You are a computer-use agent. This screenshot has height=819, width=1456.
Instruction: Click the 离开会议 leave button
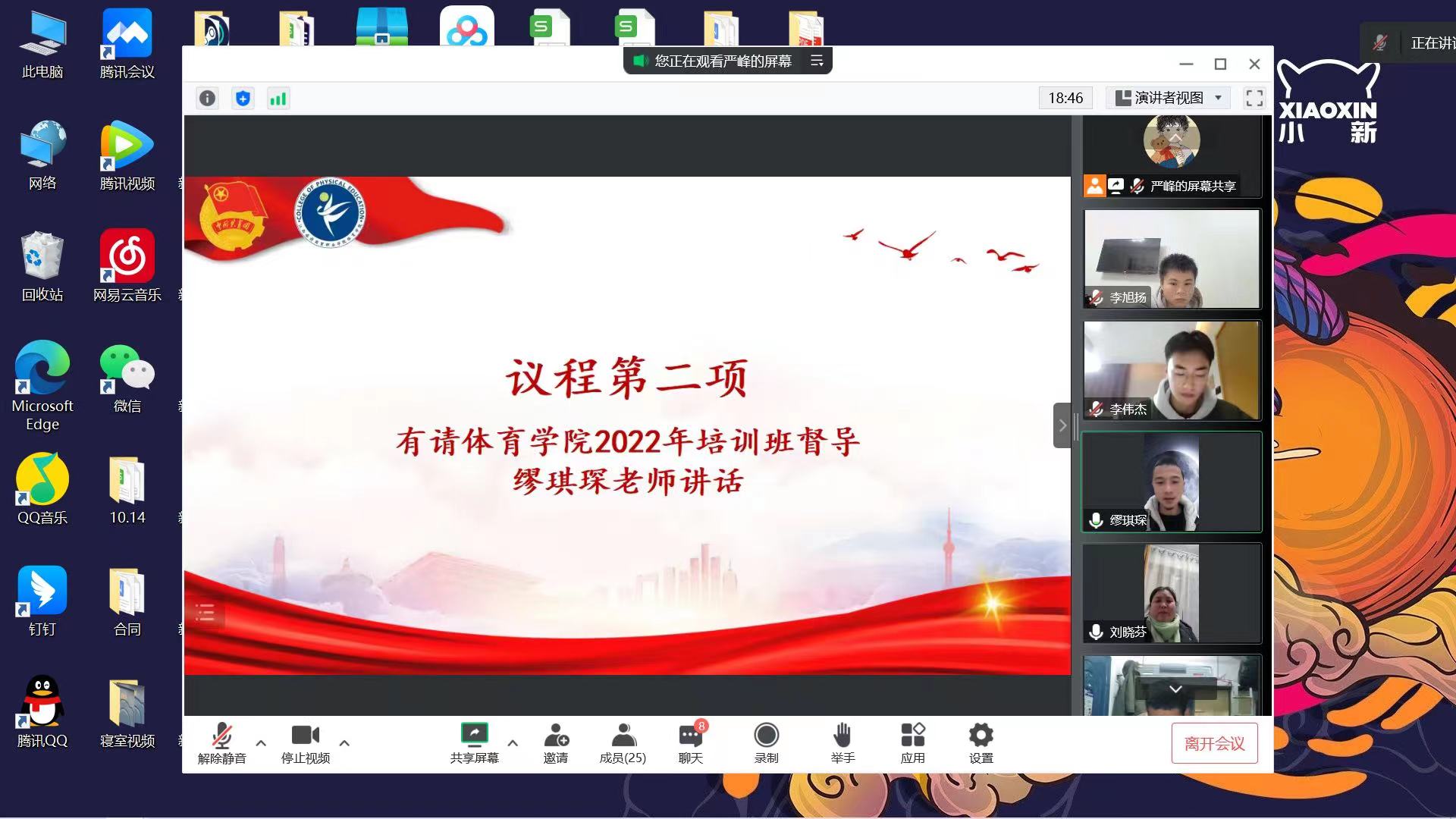point(1214,743)
